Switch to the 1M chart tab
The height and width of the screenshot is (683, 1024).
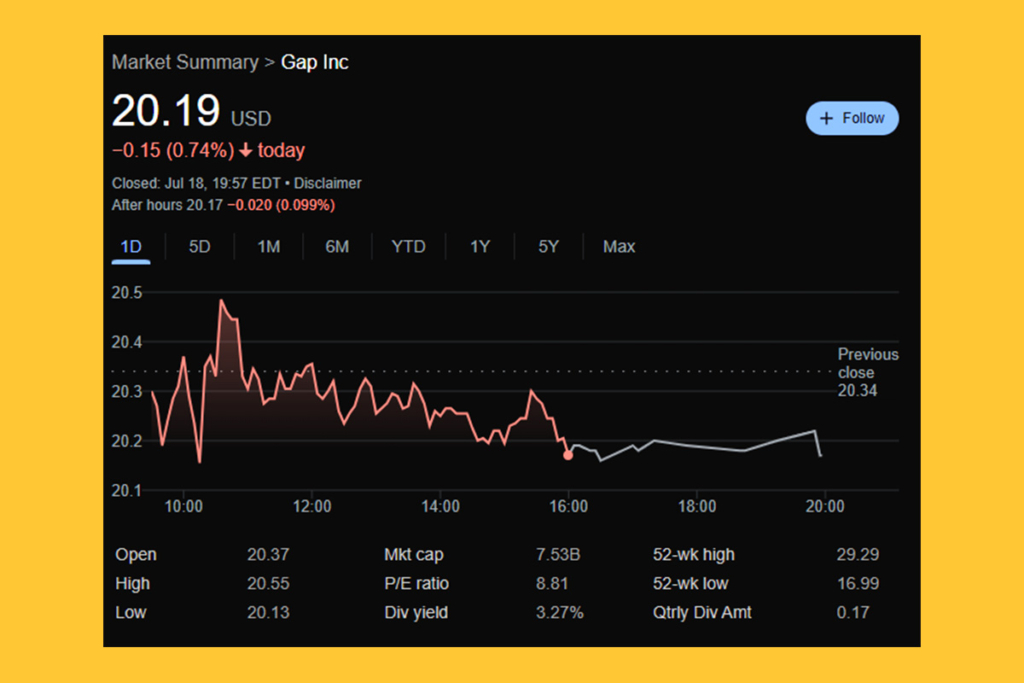268,247
